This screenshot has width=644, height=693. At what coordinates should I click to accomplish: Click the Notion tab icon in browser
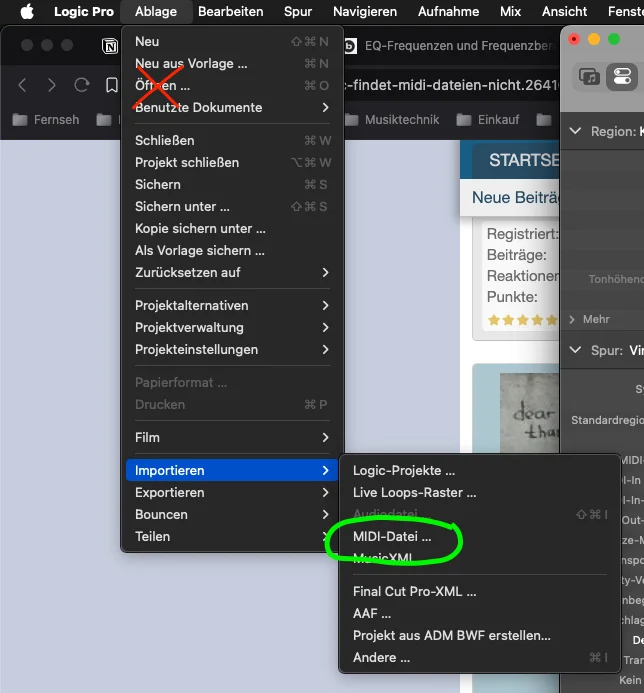(x=110, y=46)
